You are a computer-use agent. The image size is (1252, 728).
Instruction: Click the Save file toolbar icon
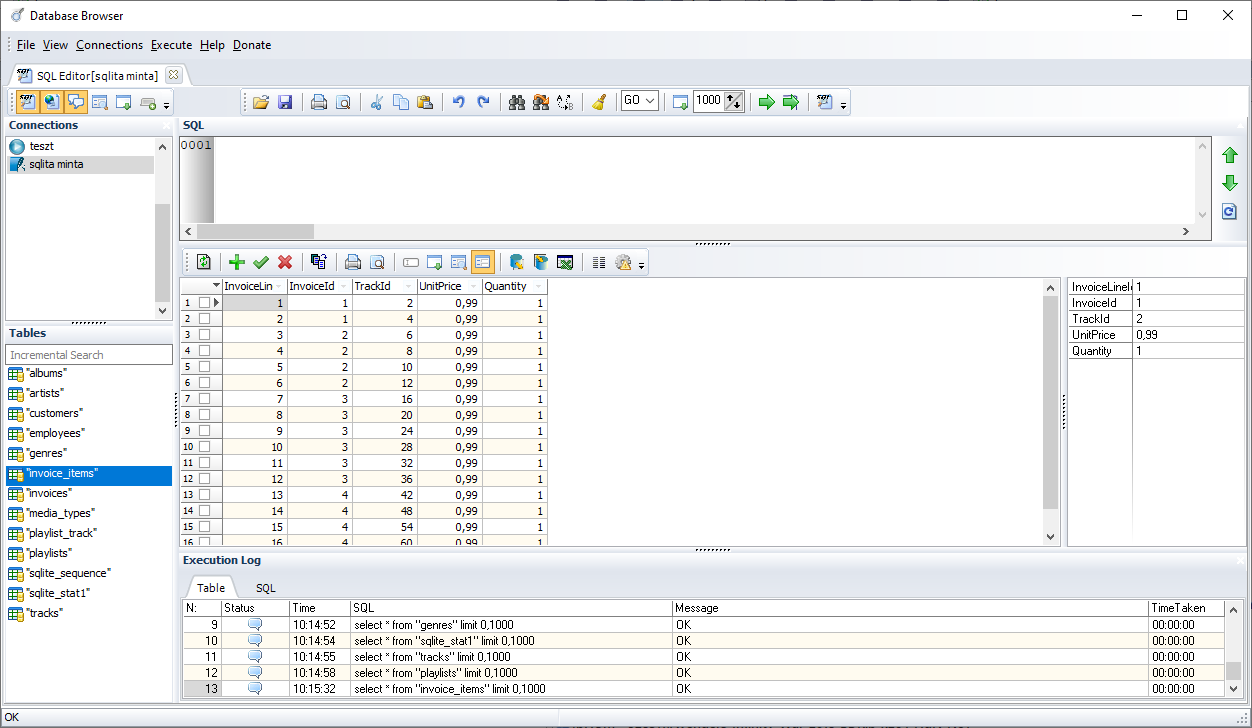(285, 102)
